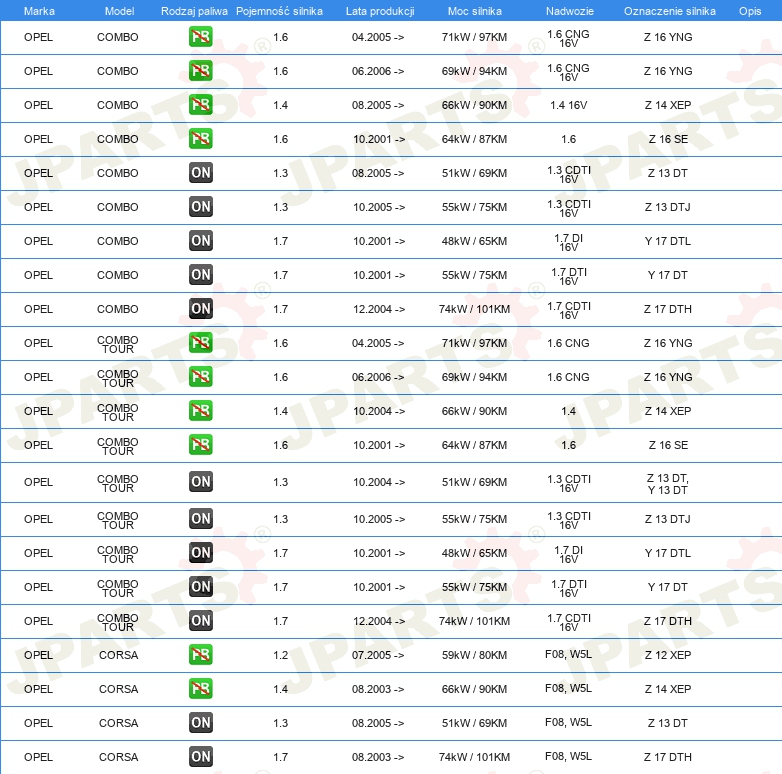The width and height of the screenshot is (782, 774).
Task: Click the Moc silnika column header
Action: coord(474,11)
